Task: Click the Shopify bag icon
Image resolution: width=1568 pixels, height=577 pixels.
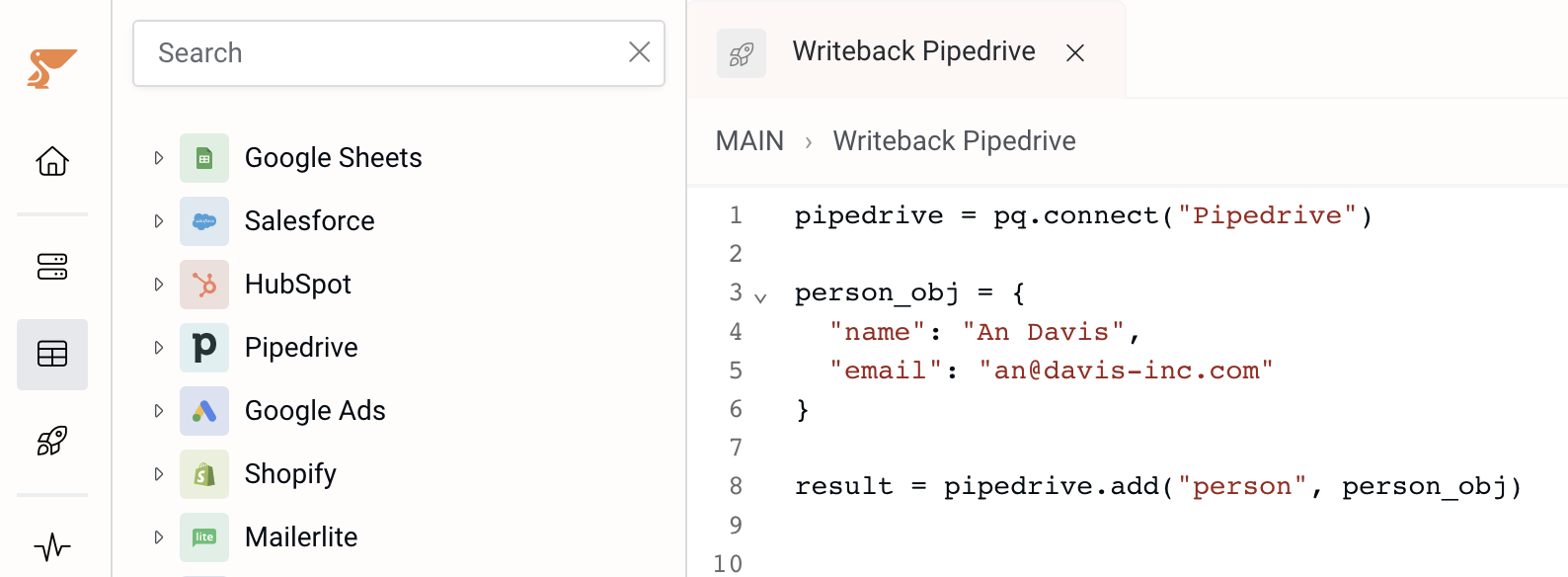Action: point(204,474)
